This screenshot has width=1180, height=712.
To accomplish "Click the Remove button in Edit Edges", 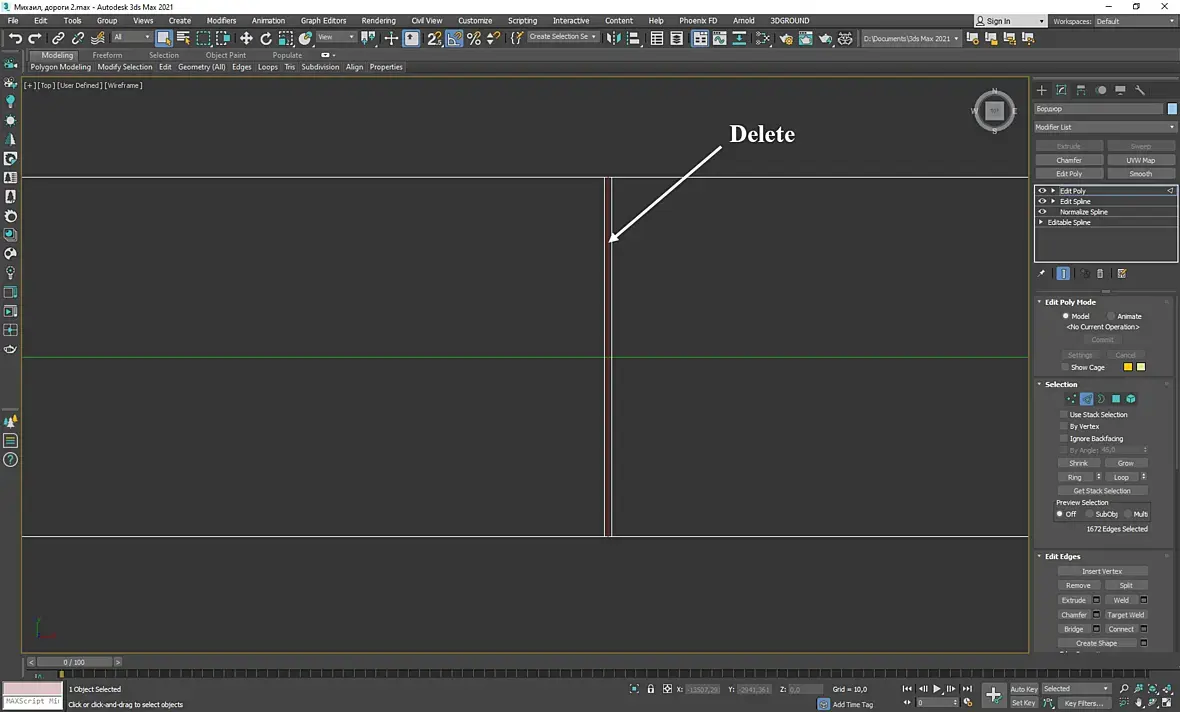I will (x=1078, y=586).
